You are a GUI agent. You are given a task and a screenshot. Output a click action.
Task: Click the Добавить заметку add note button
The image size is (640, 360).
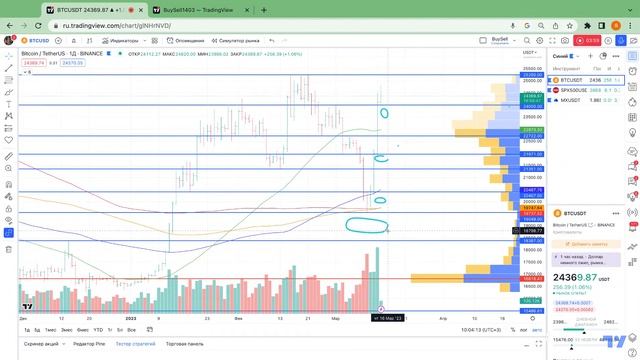586,244
